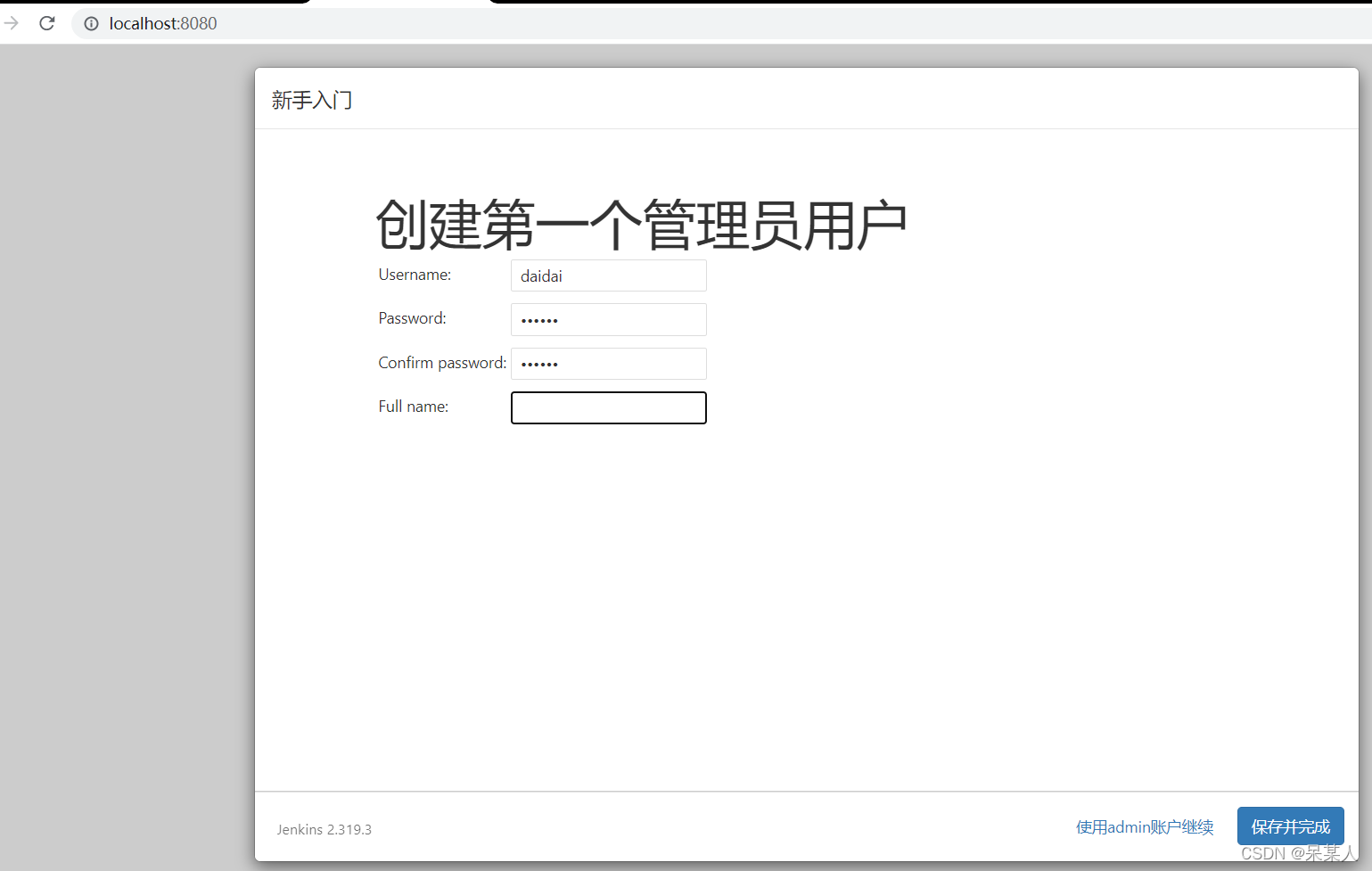Click the 创建第一个管理员用户 heading

point(642,225)
